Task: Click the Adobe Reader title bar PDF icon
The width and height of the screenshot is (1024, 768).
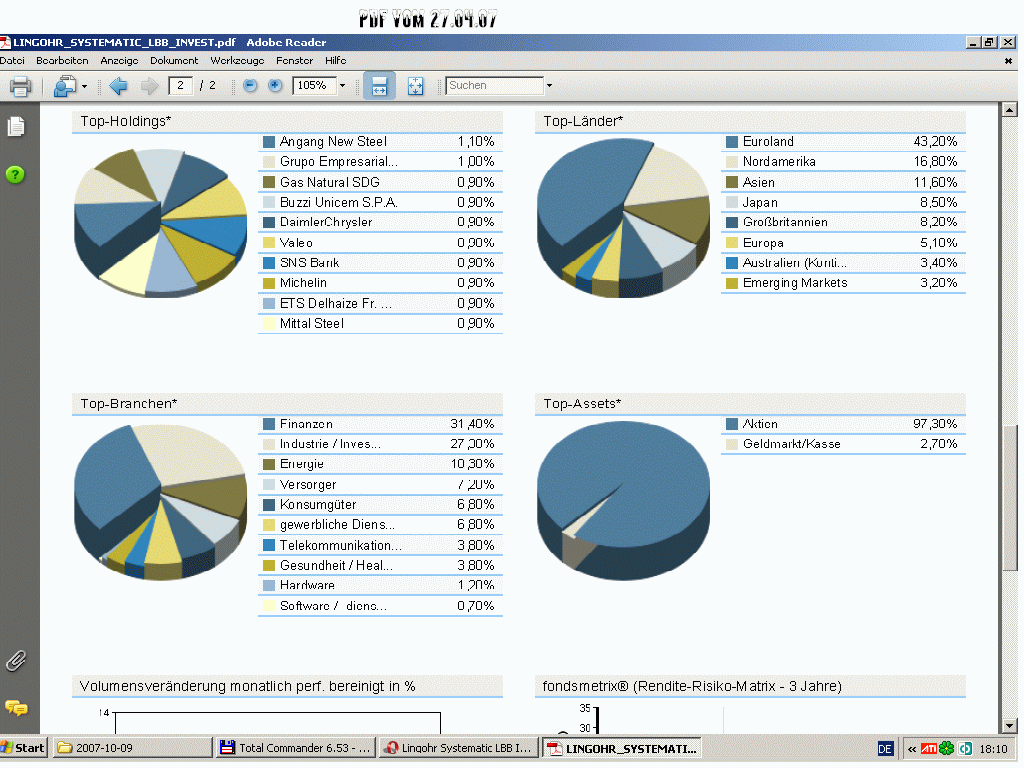Action: (5, 42)
